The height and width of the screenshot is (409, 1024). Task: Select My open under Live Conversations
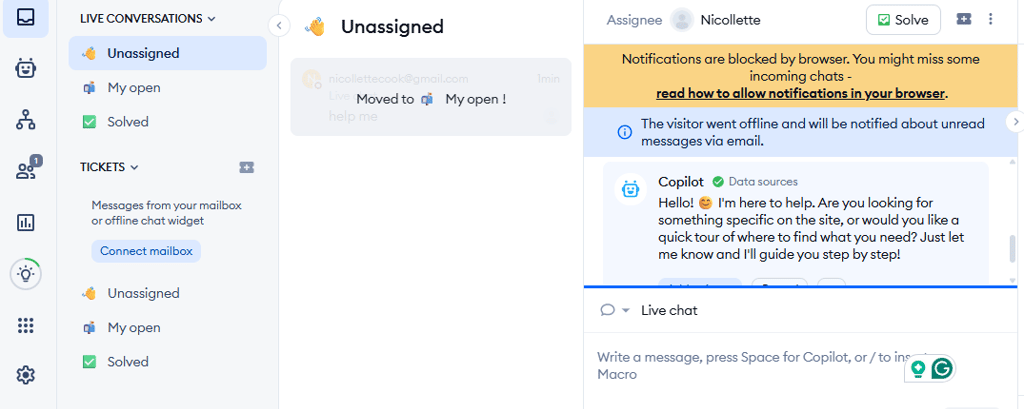(x=133, y=88)
